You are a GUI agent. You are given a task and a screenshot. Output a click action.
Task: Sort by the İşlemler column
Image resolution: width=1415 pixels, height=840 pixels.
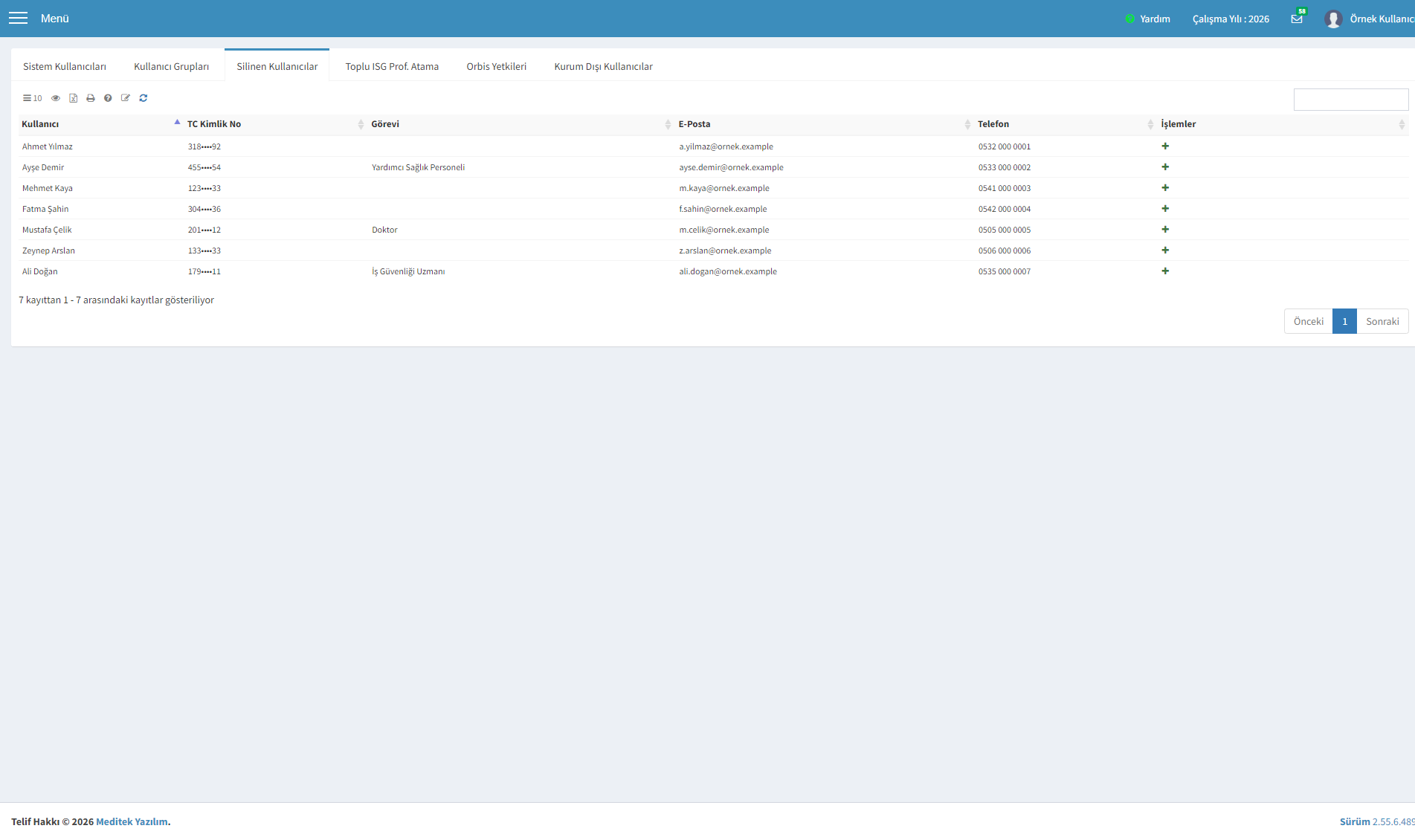point(1283,124)
